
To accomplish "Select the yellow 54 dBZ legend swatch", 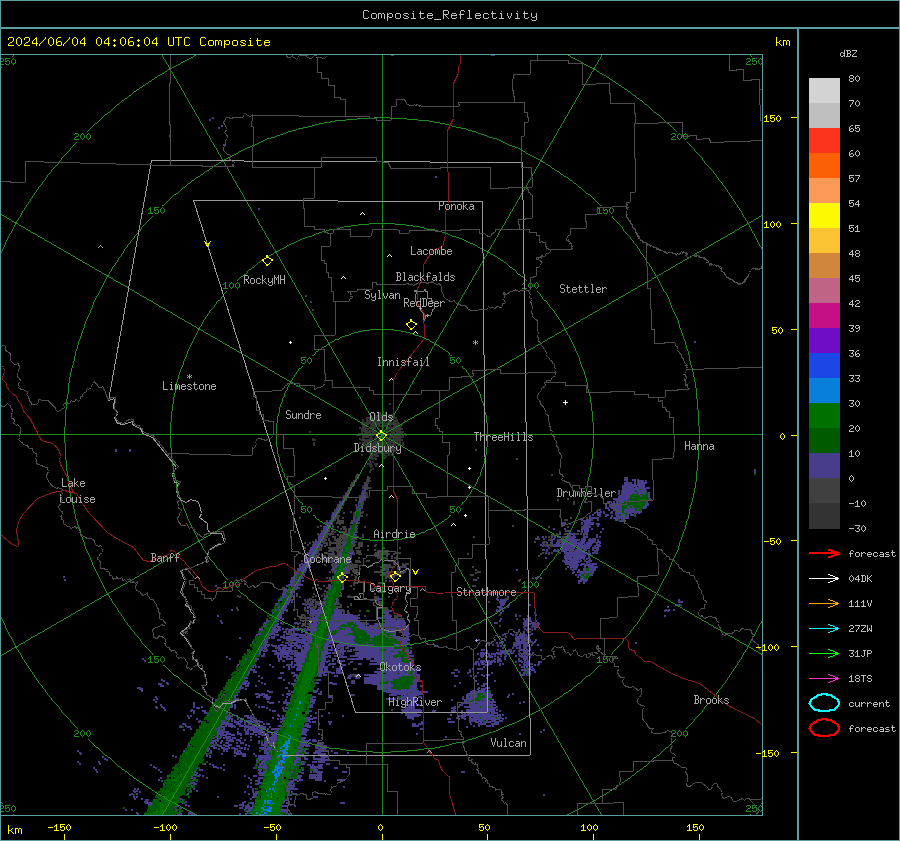I will (x=824, y=215).
